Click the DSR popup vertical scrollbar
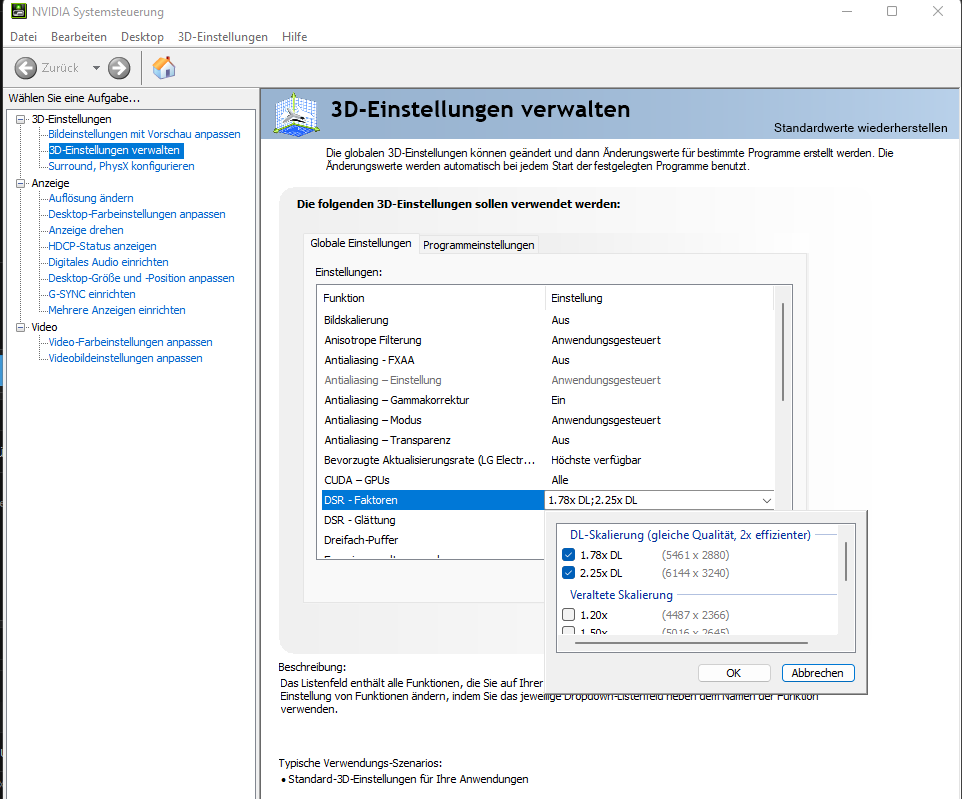 (846, 561)
